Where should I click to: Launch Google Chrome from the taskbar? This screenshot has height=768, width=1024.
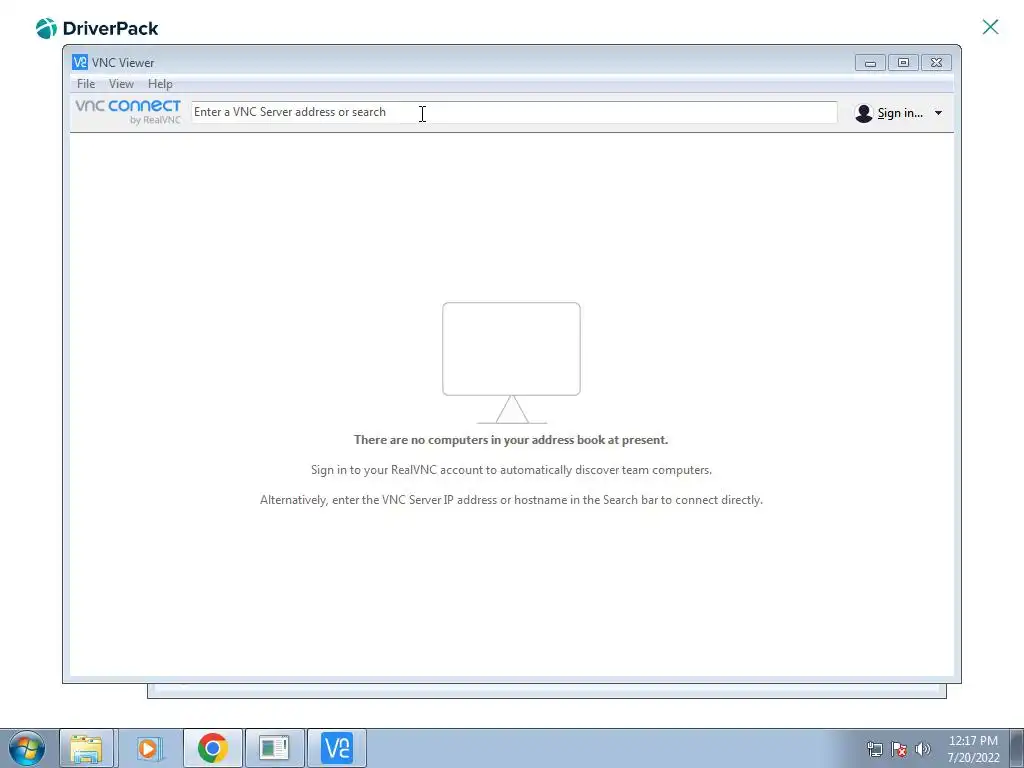click(212, 748)
